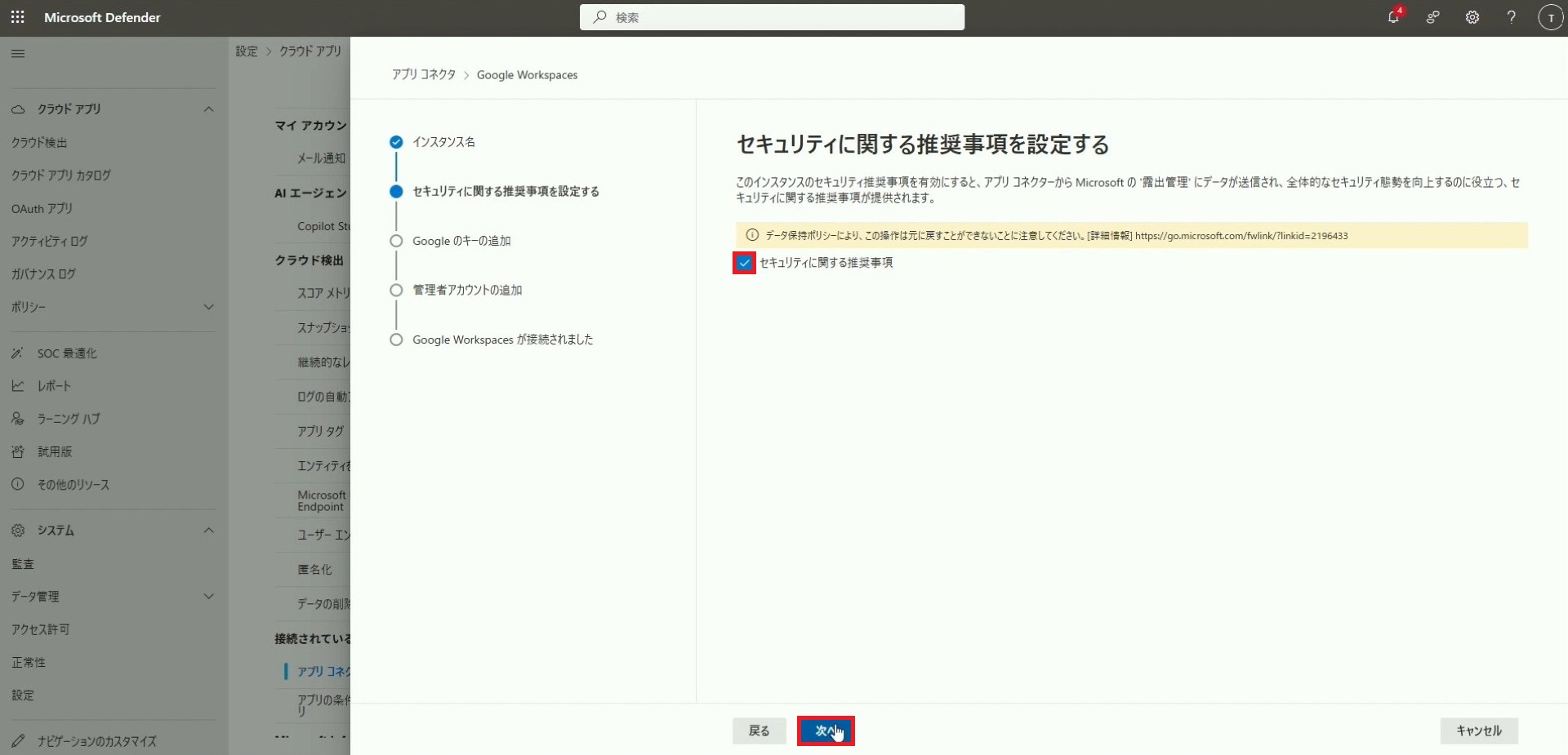Screen dimensions: 1568x755
Task: Open OAuth アプリ in sidebar
Action: click(42, 209)
